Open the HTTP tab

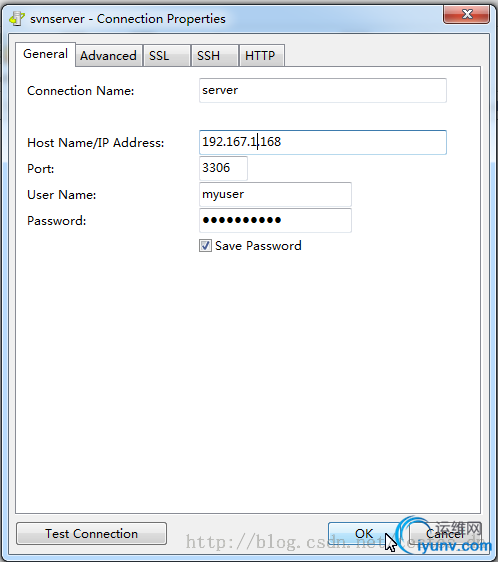coord(262,56)
